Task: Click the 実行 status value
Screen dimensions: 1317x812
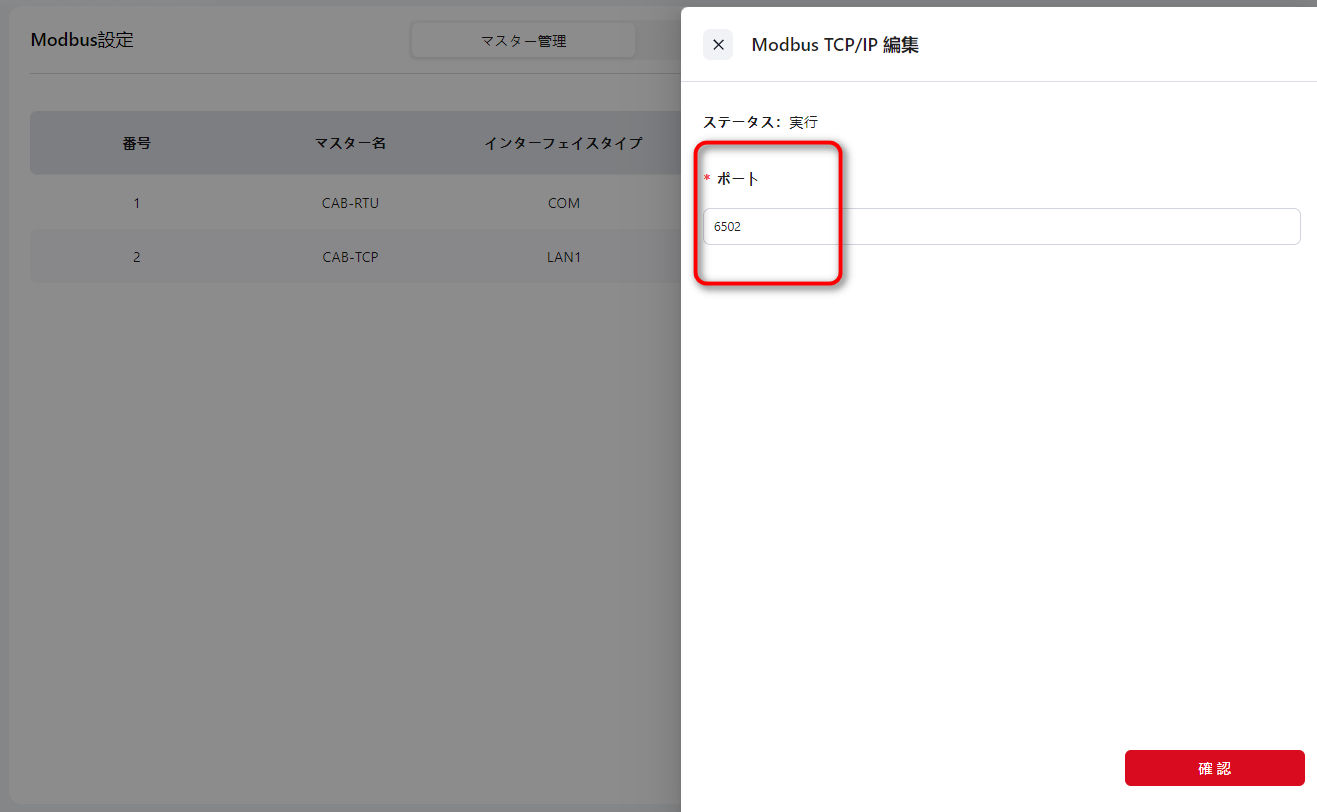Action: coord(803,122)
